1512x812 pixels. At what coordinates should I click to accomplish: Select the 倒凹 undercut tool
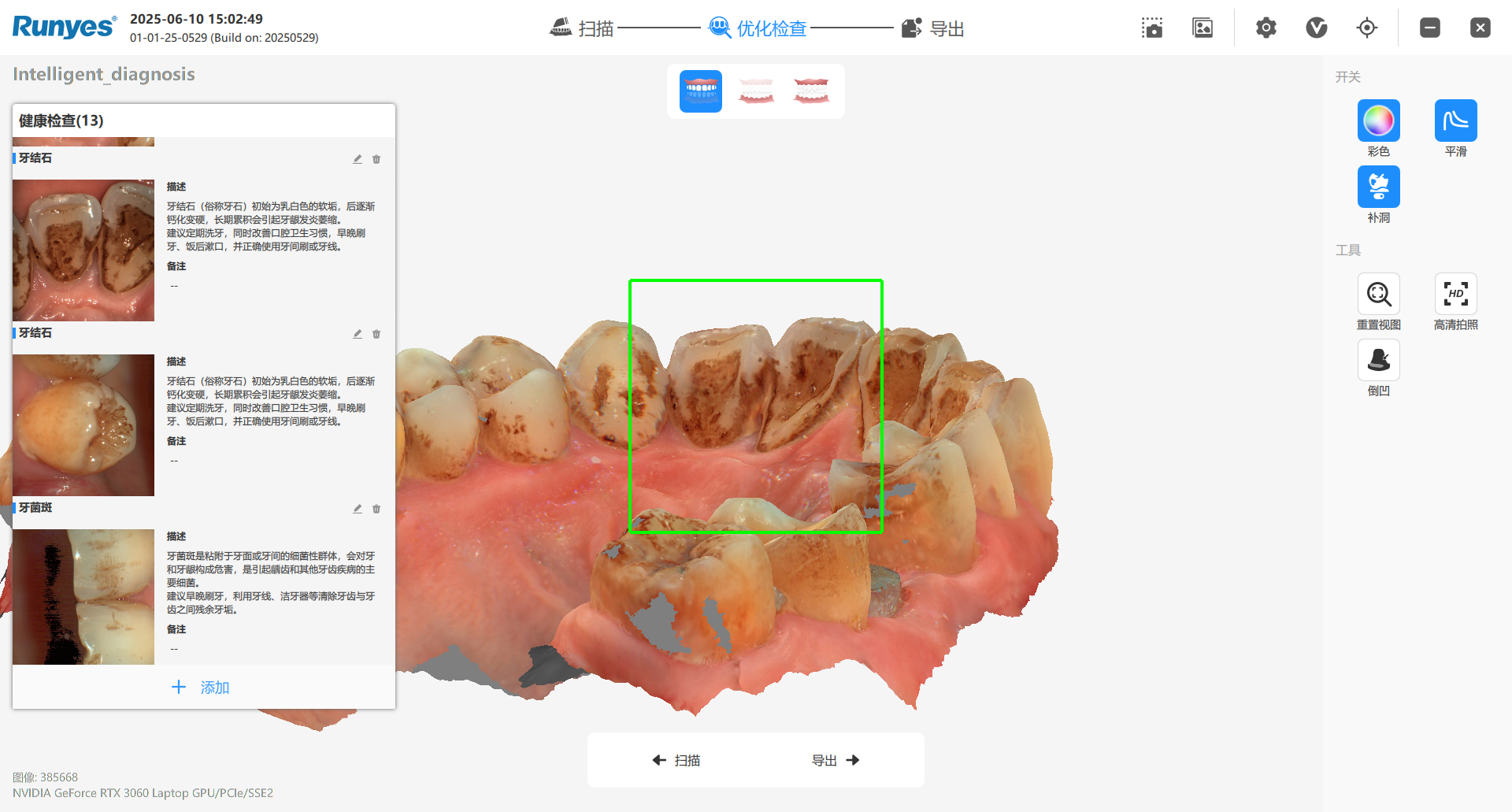(x=1378, y=361)
